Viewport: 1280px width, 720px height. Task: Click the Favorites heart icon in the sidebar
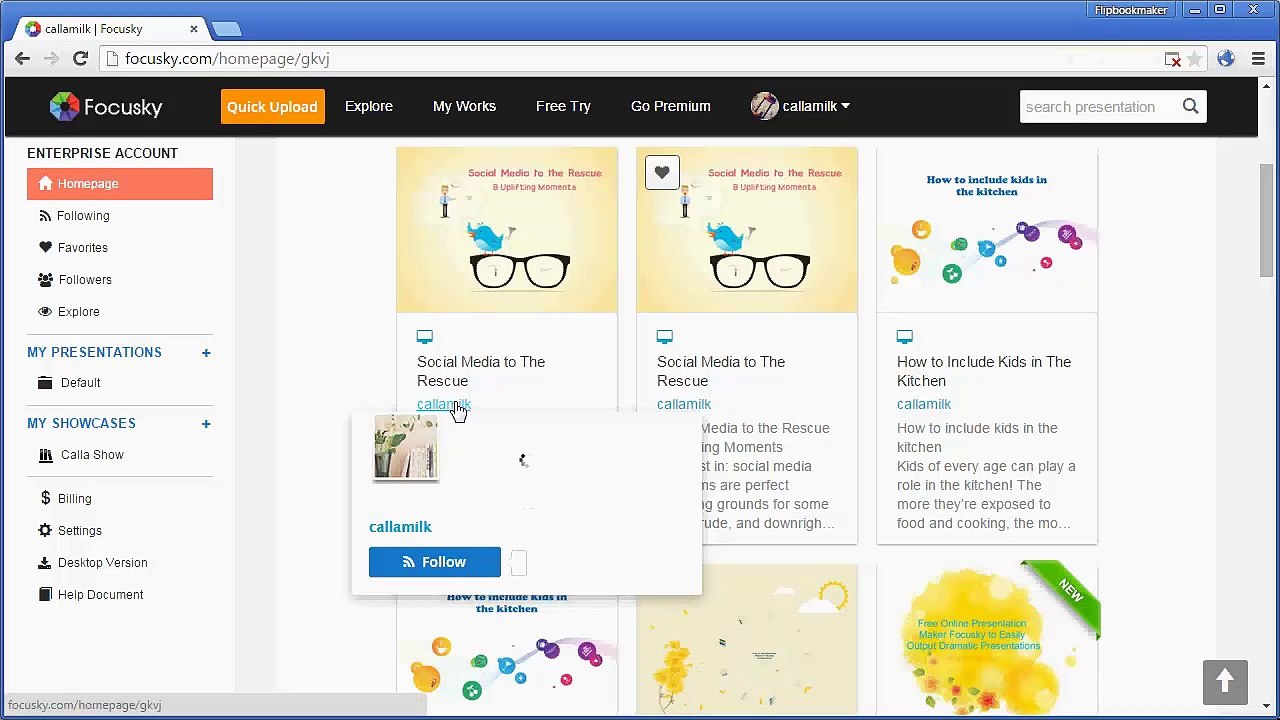[x=45, y=247]
